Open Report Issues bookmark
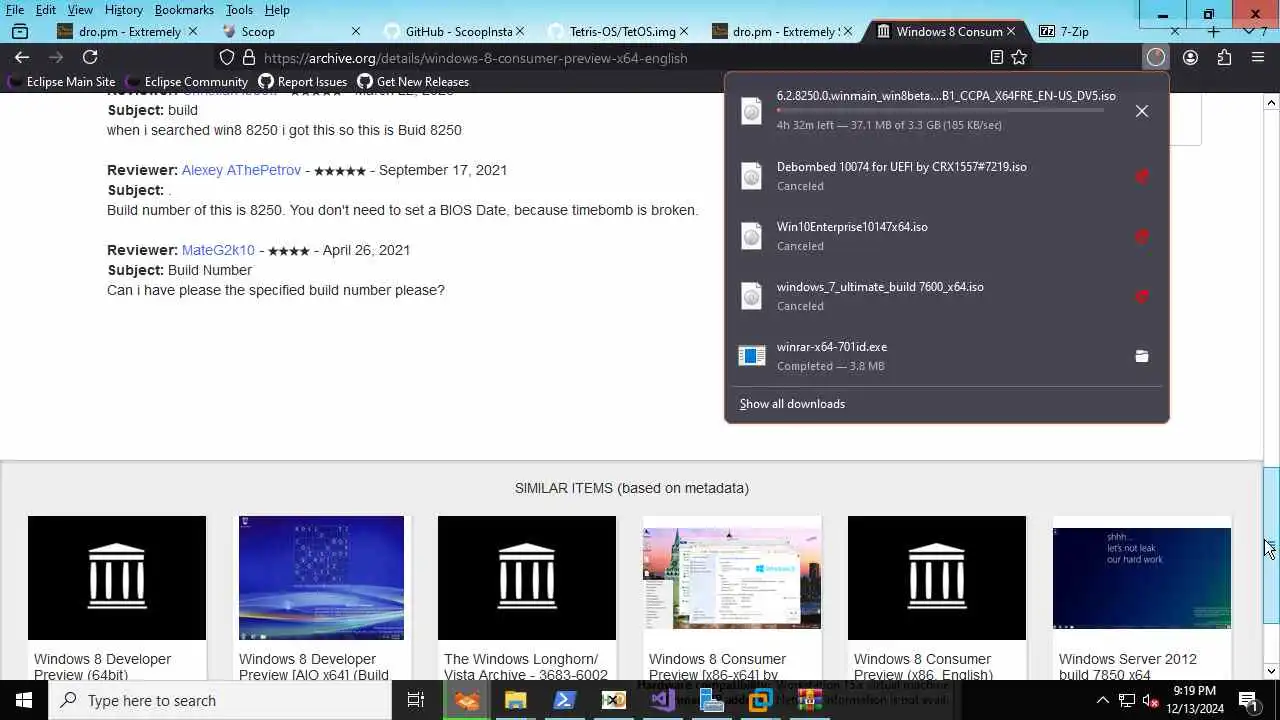 302,82
